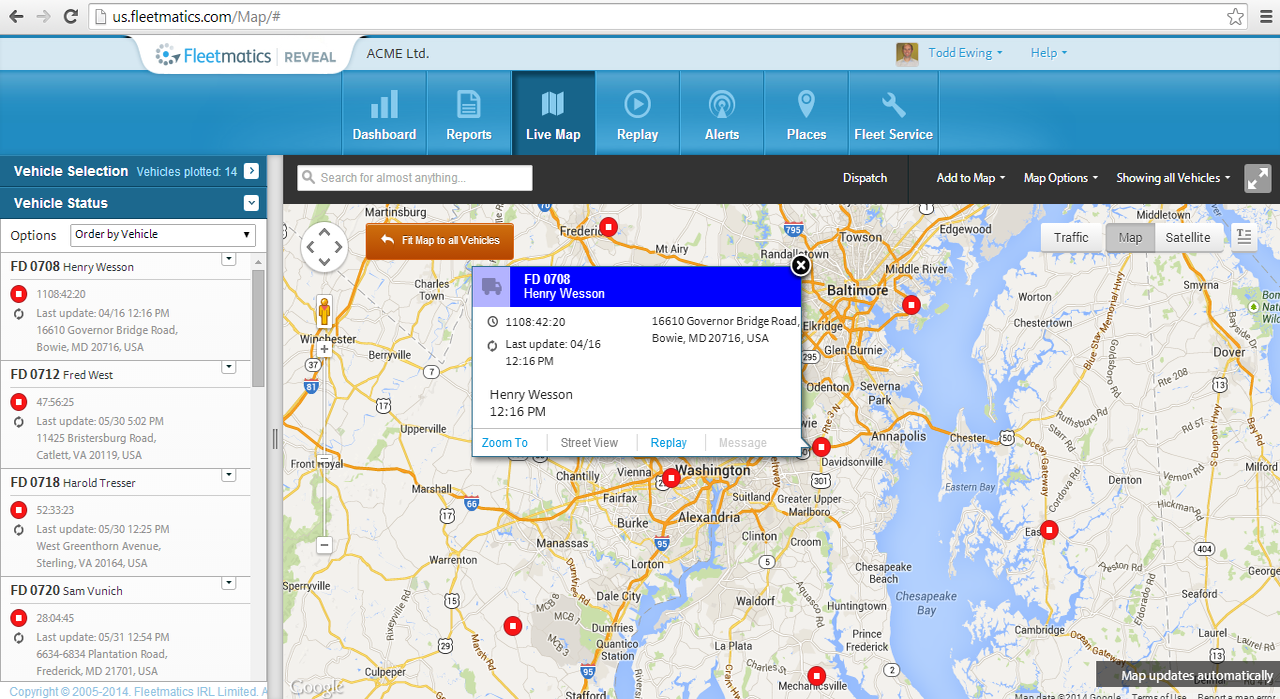Screen dimensions: 1280x699
Task: Switch to Satellite map view
Action: pyautogui.click(x=1188, y=237)
